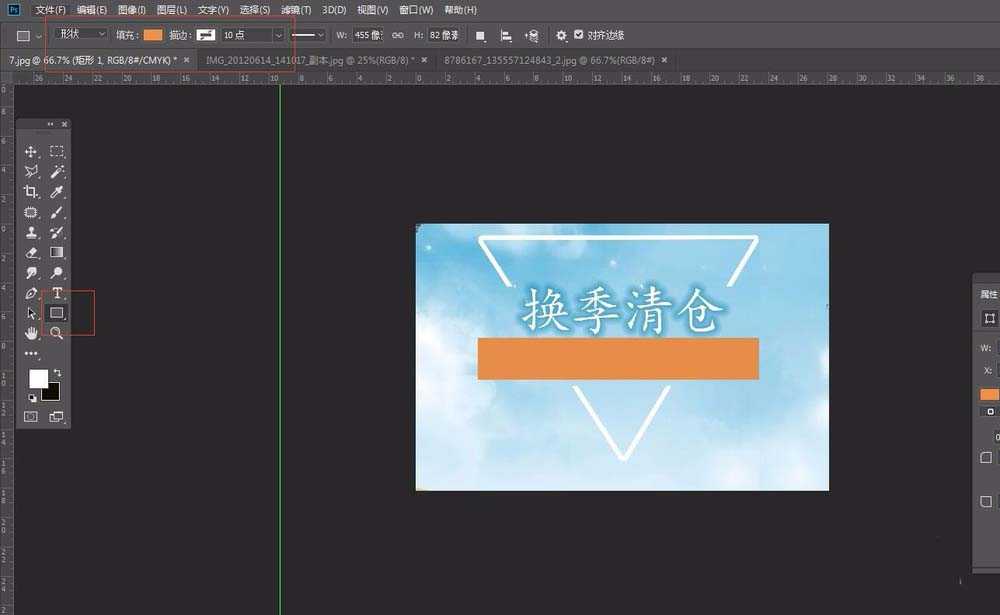Select the Zoom tool
Viewport: 1000px width, 615px height.
point(57,333)
